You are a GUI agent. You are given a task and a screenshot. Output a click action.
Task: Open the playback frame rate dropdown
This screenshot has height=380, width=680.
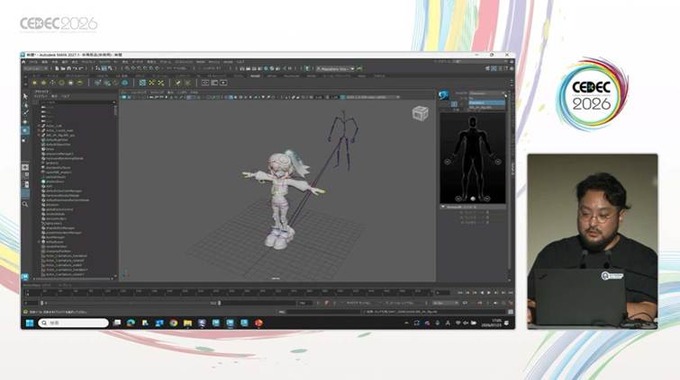pos(445,303)
